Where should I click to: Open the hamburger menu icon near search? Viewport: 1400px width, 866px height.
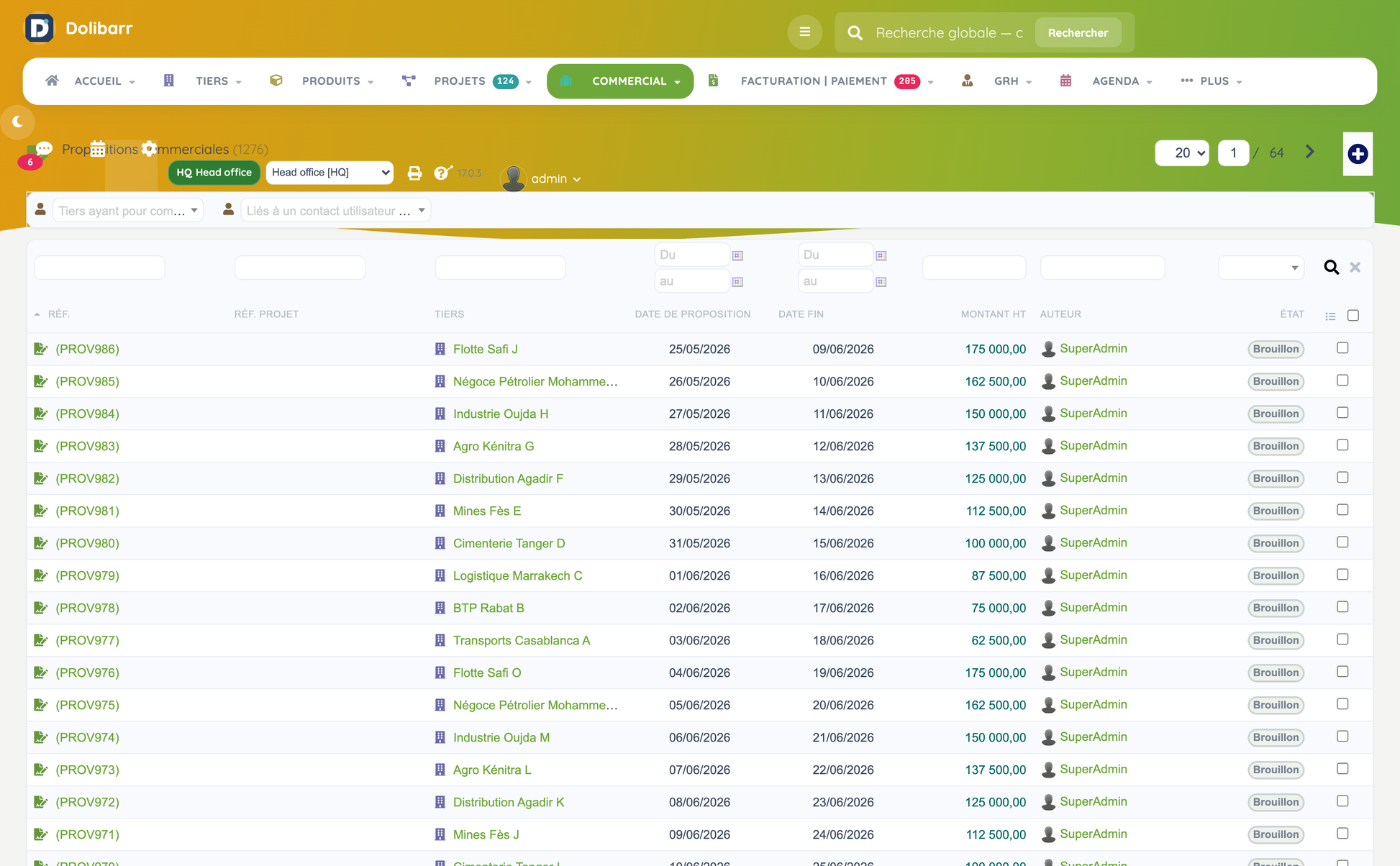[x=804, y=32]
